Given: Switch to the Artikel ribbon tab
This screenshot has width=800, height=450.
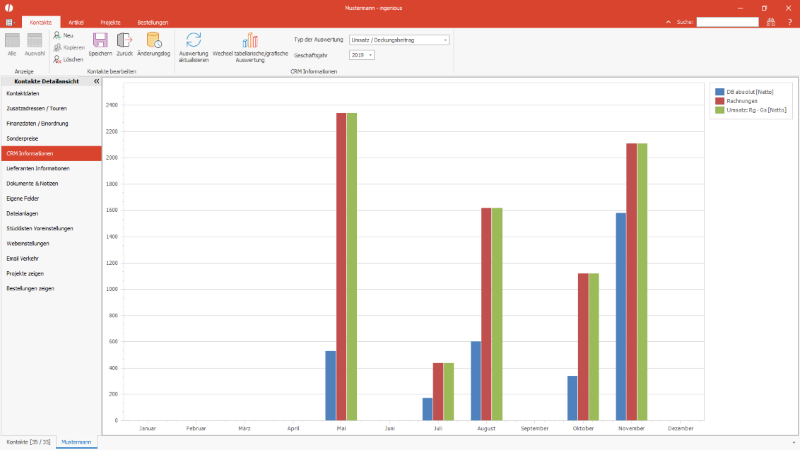Looking at the screenshot, I should (x=76, y=22).
